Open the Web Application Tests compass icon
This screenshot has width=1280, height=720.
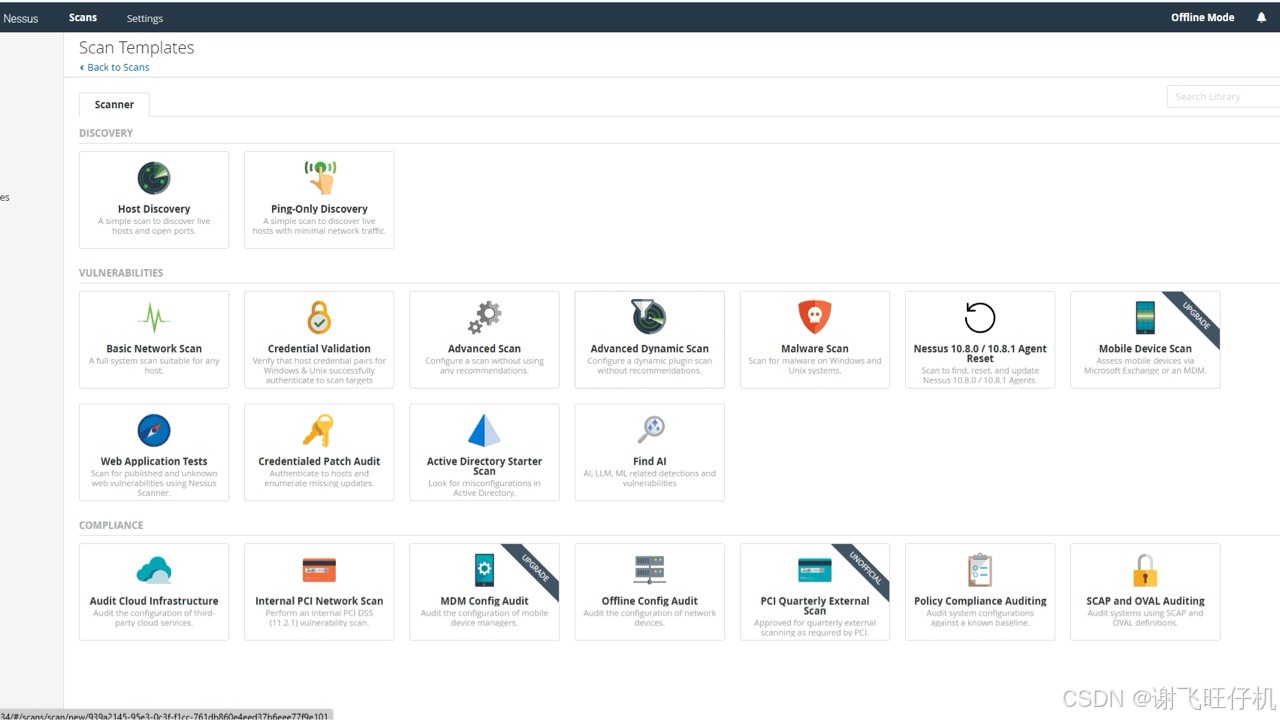tap(154, 431)
